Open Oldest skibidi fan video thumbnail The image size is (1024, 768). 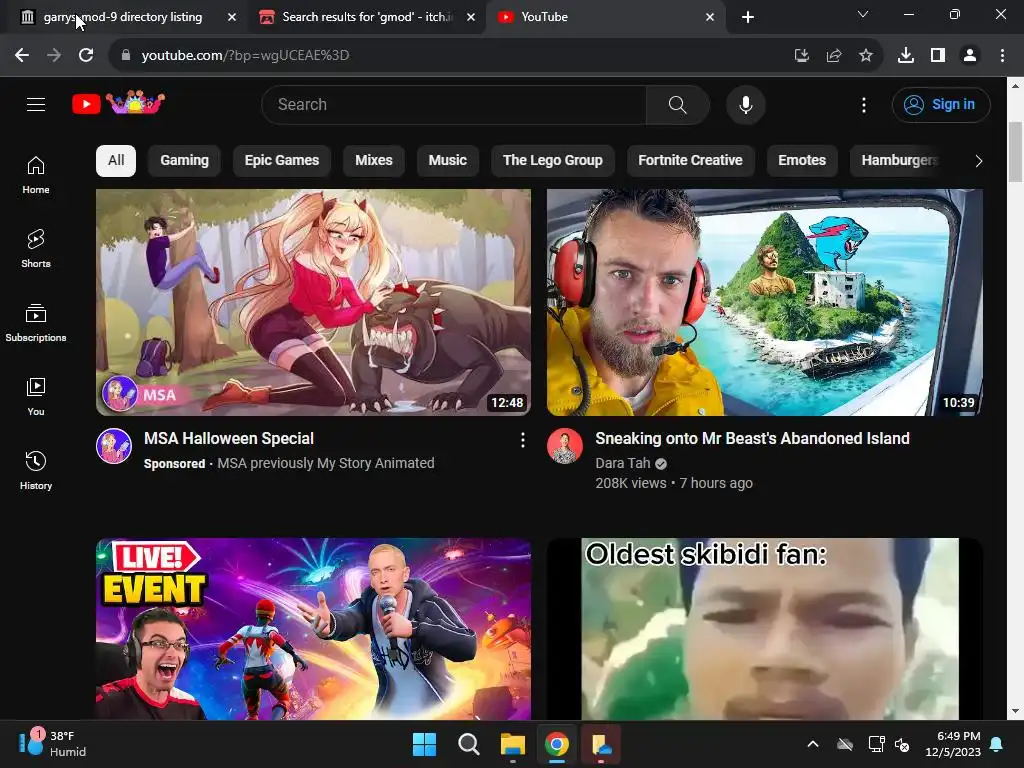click(765, 629)
